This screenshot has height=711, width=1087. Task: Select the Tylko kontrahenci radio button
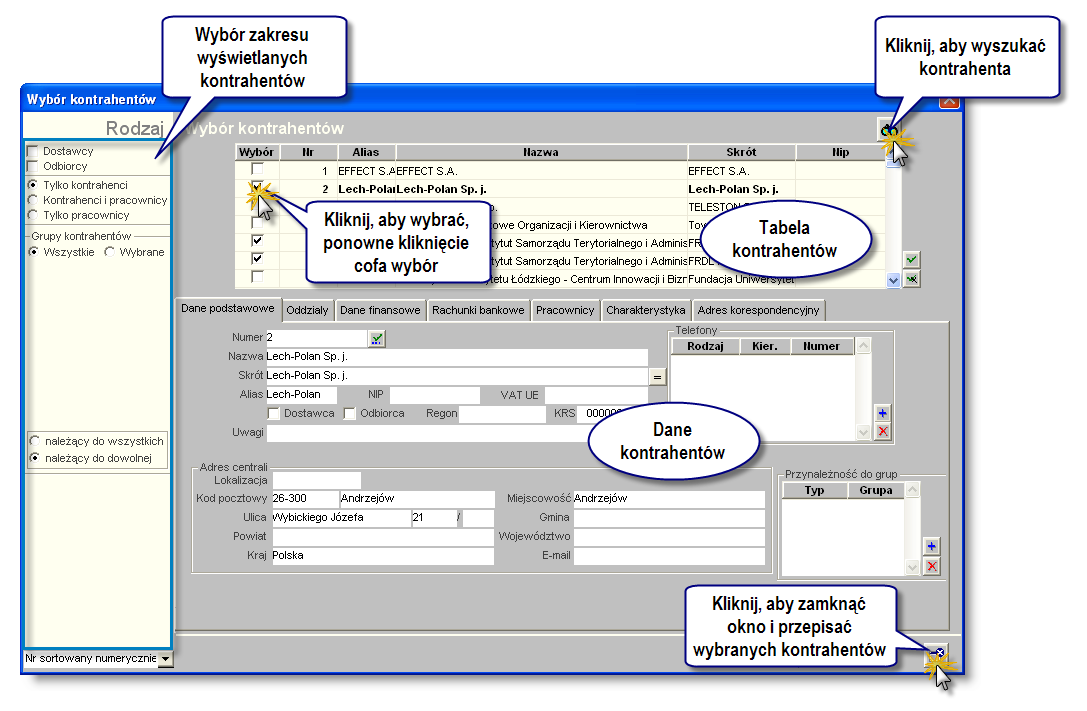pyautogui.click(x=32, y=185)
